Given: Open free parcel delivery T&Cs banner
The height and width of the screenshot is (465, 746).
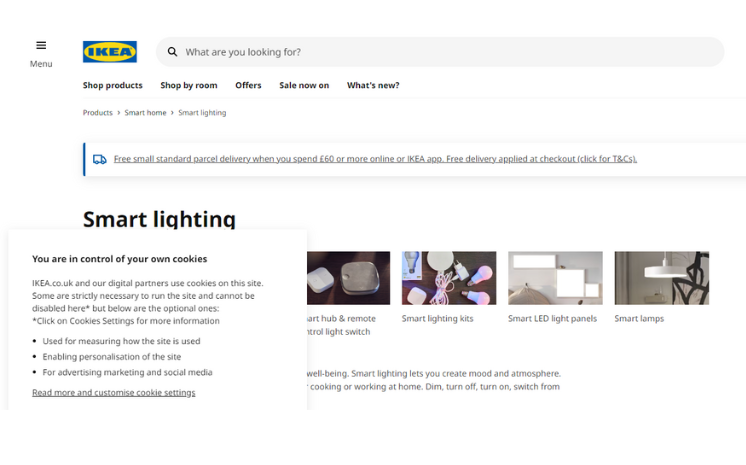Looking at the screenshot, I should (x=375, y=159).
